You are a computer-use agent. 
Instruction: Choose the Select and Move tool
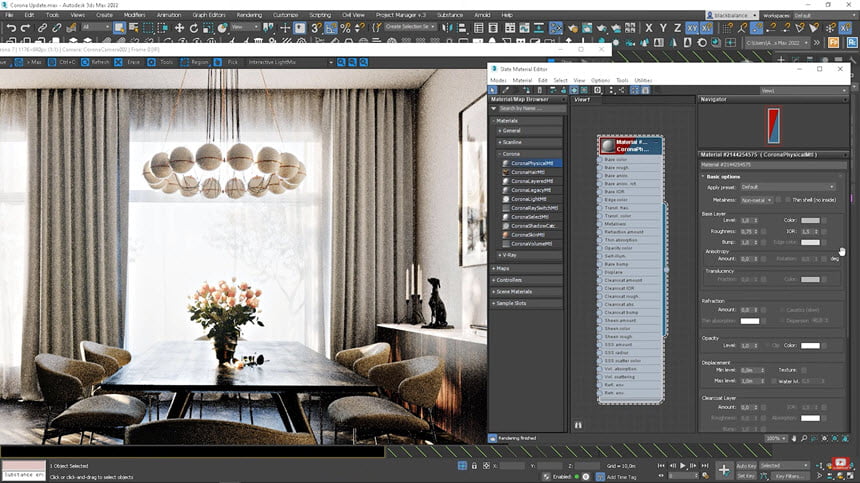point(179,27)
